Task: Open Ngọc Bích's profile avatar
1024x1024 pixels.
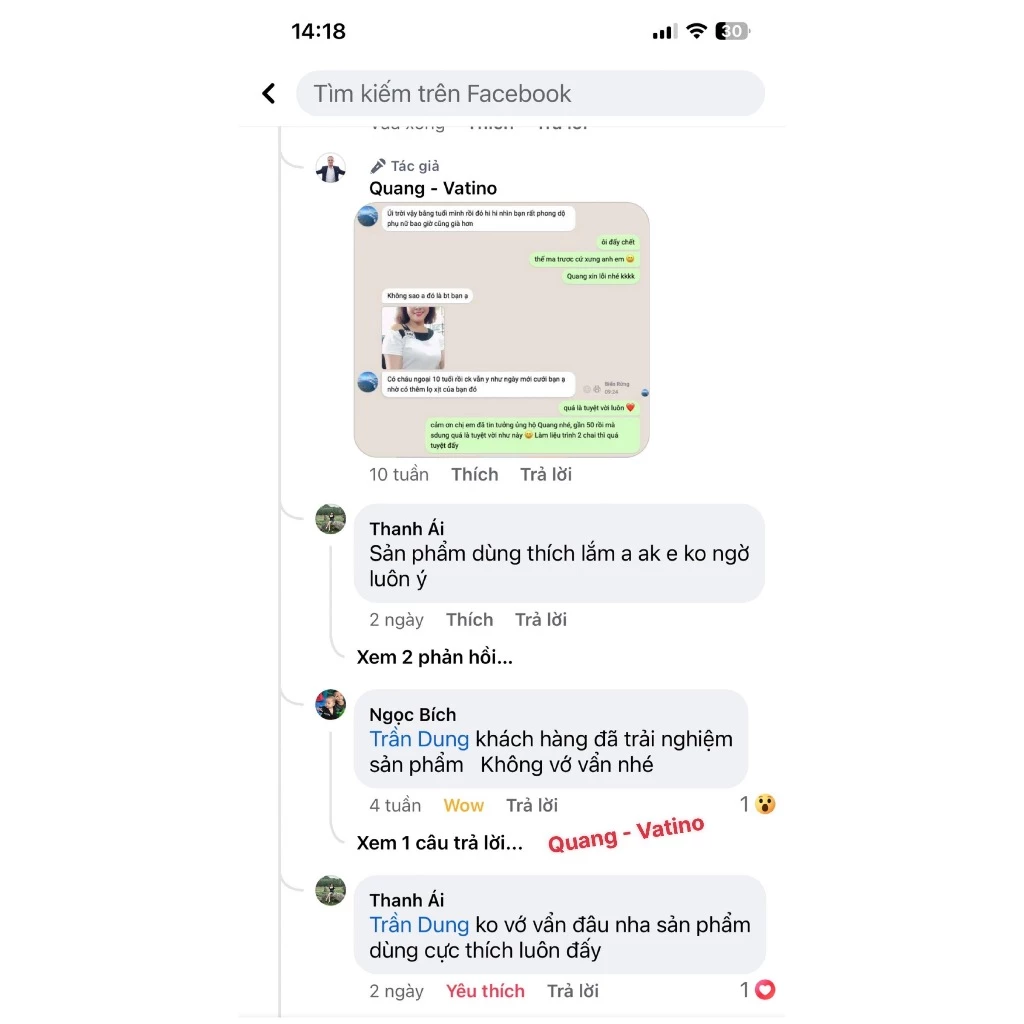Action: point(330,705)
